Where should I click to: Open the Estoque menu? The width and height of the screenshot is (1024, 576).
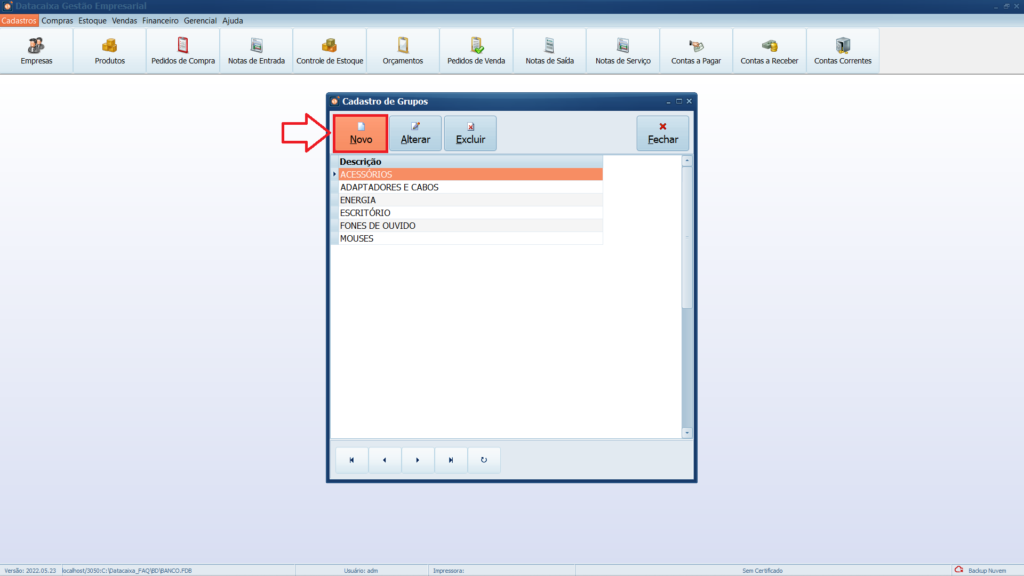[92, 21]
